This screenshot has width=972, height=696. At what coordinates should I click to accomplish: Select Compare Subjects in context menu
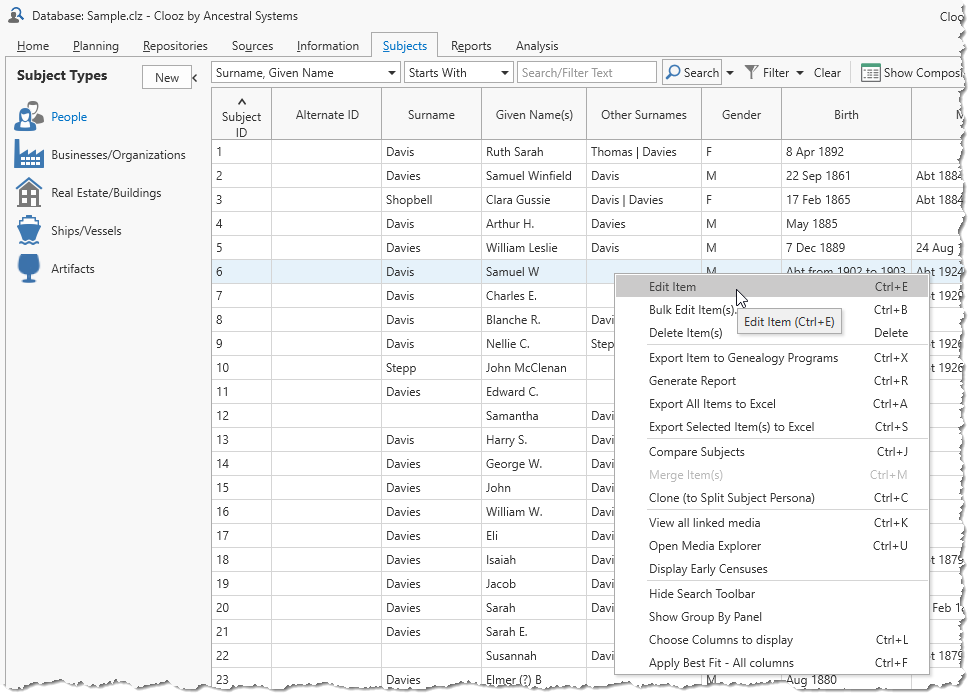pyautogui.click(x=696, y=452)
